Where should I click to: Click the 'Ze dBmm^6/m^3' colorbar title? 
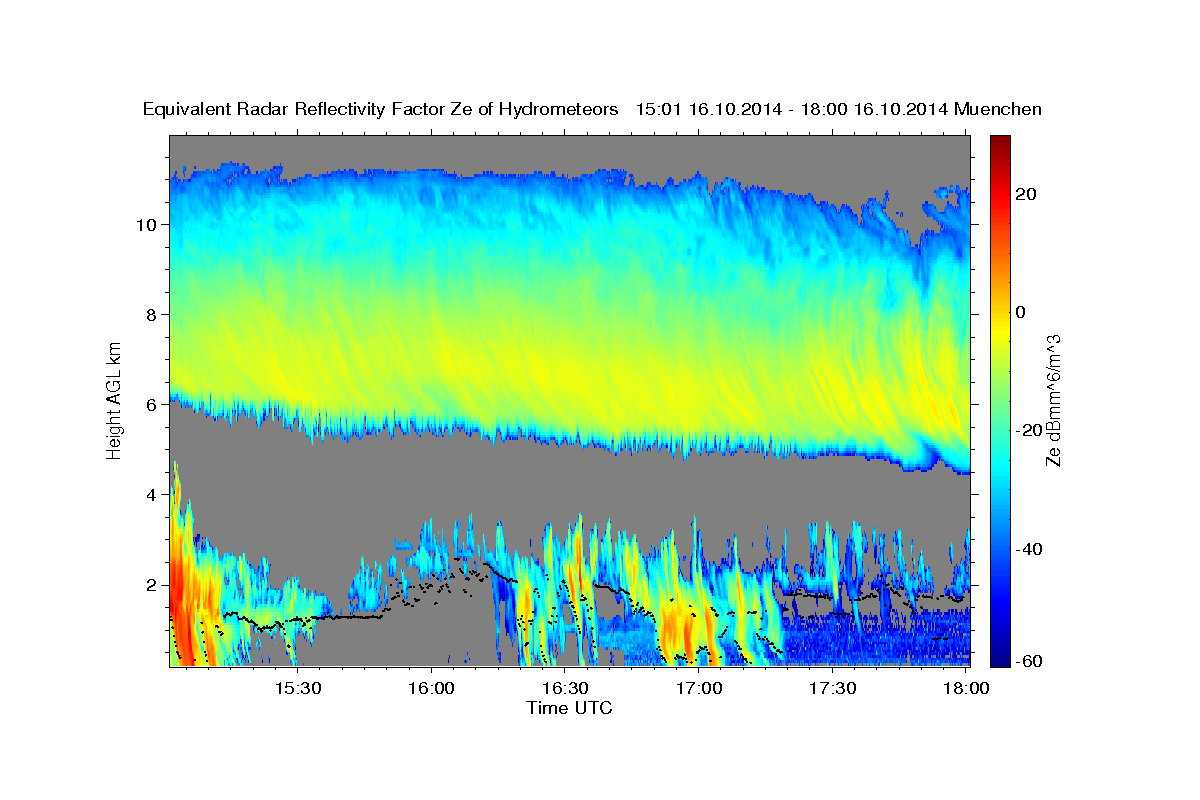coord(1052,400)
